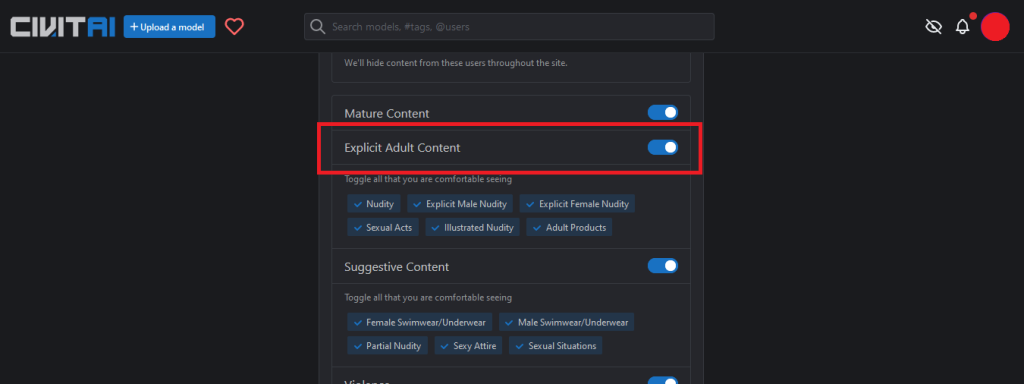Uncheck the Female Swimwear/Underwear chip

click(x=420, y=322)
